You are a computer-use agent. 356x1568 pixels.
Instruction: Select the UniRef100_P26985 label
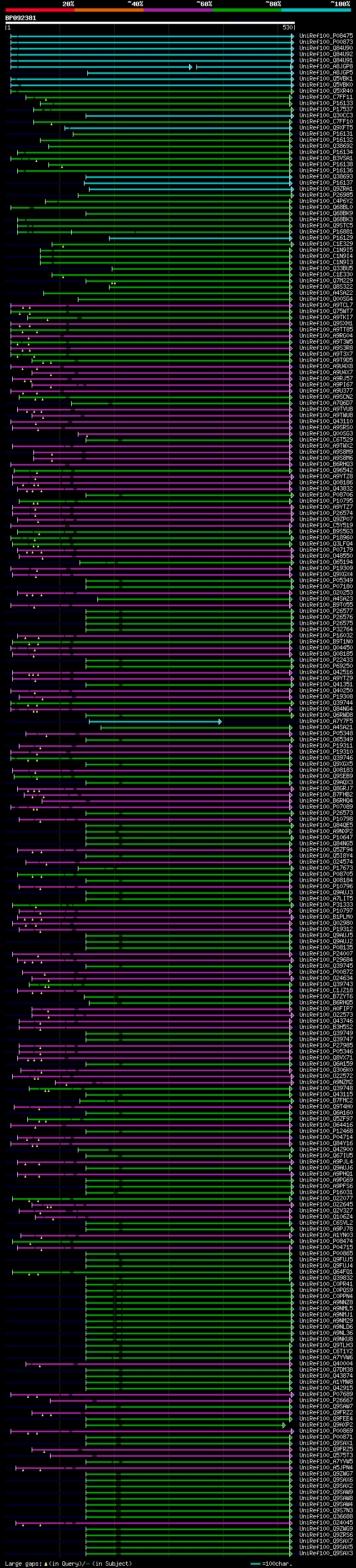pyautogui.click(x=326, y=195)
